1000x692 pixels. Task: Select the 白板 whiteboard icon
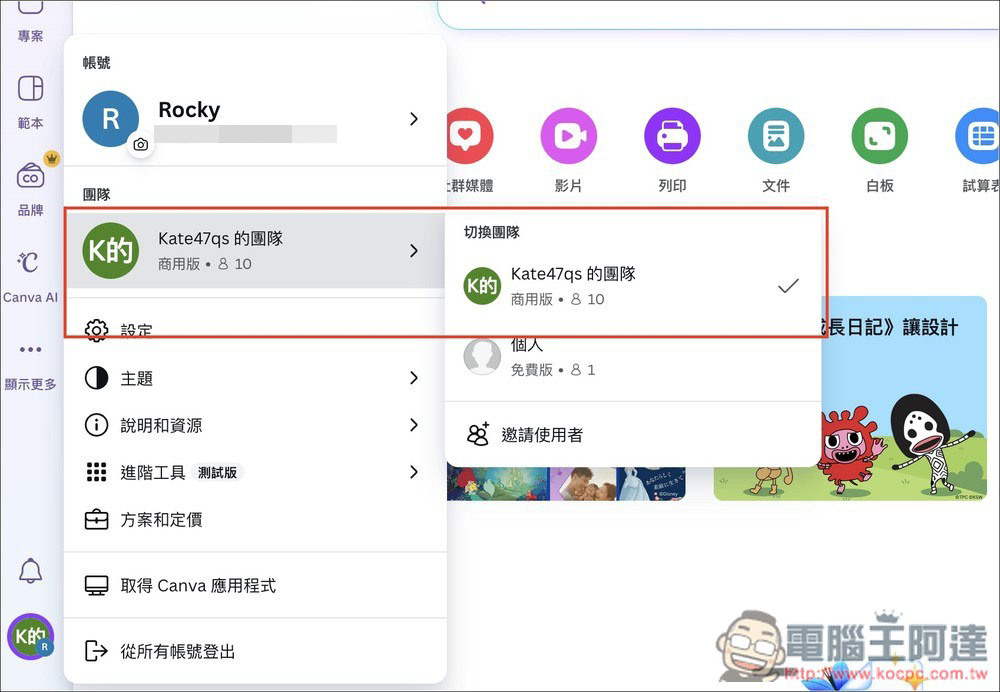(879, 135)
